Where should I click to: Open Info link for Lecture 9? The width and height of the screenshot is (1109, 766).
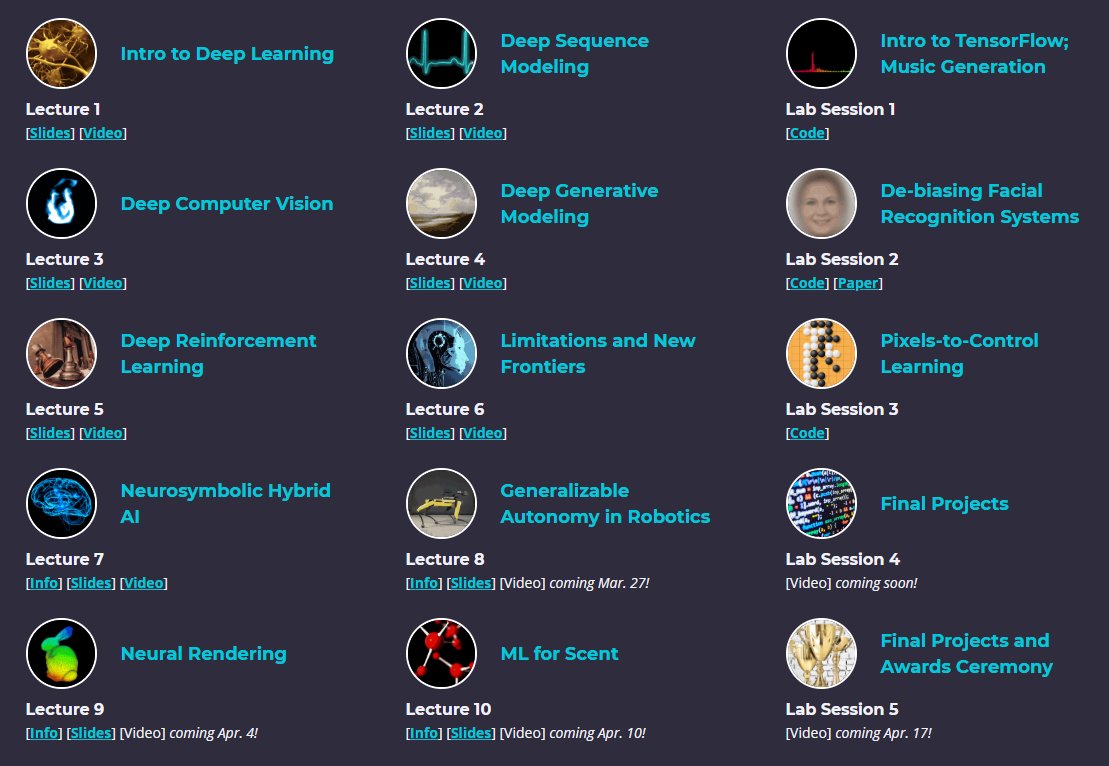click(44, 733)
